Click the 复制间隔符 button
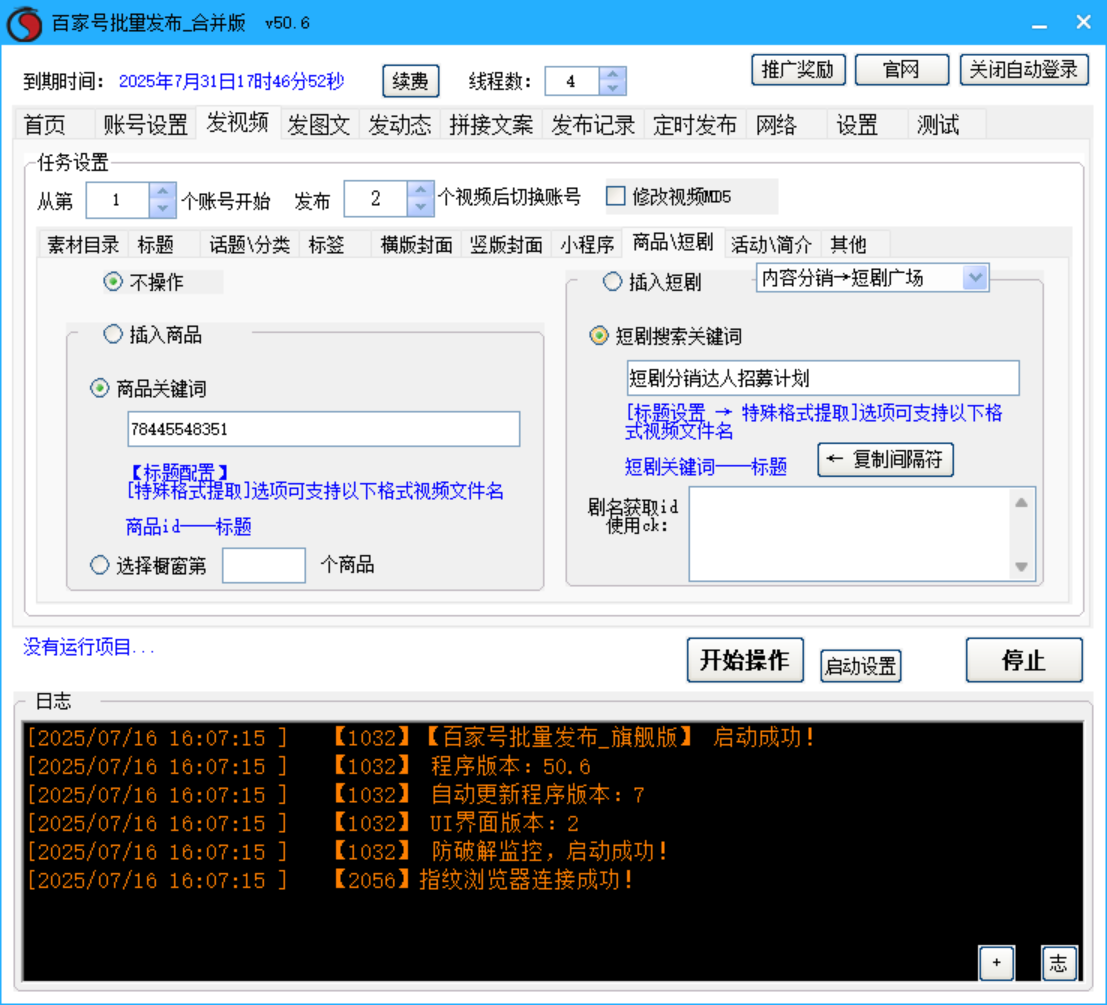The width and height of the screenshot is (1107, 1005). (885, 459)
